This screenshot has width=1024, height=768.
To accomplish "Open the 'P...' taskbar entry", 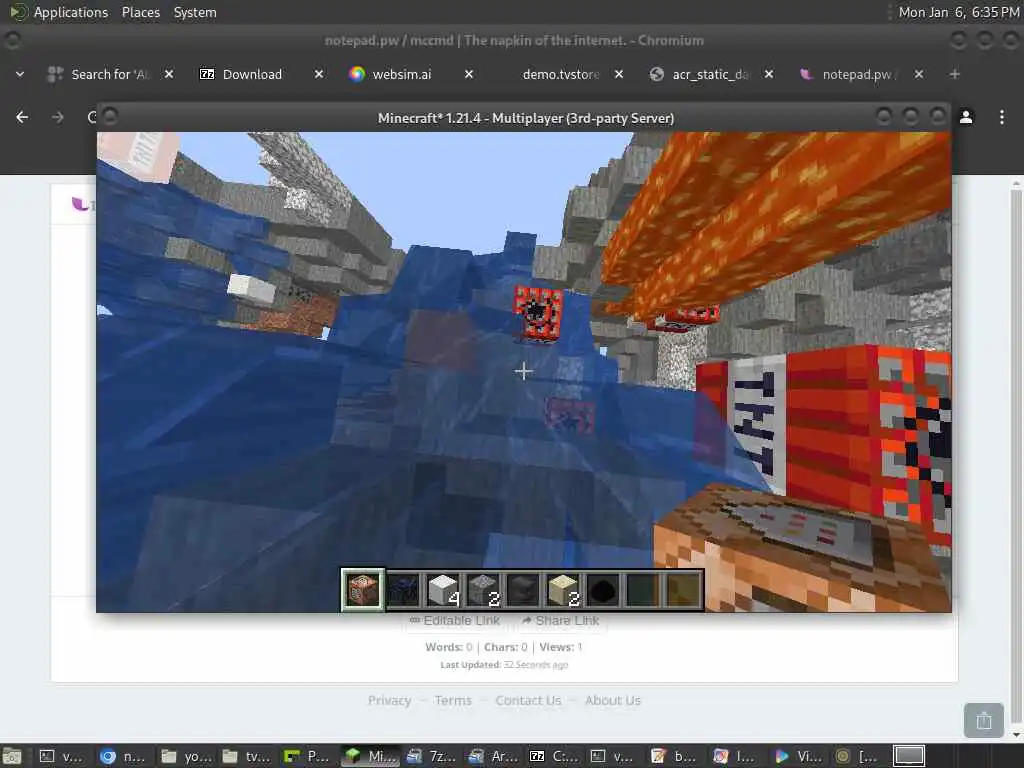I will coord(307,756).
